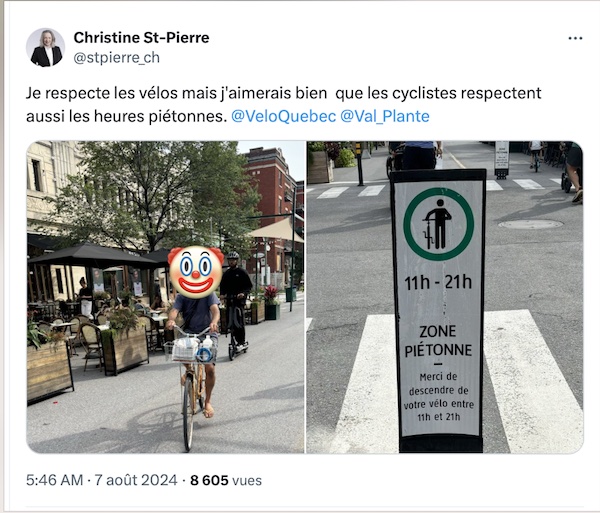The height and width of the screenshot is (513, 600).
Task: Click the 8 605 vues view count
Action: [226, 480]
